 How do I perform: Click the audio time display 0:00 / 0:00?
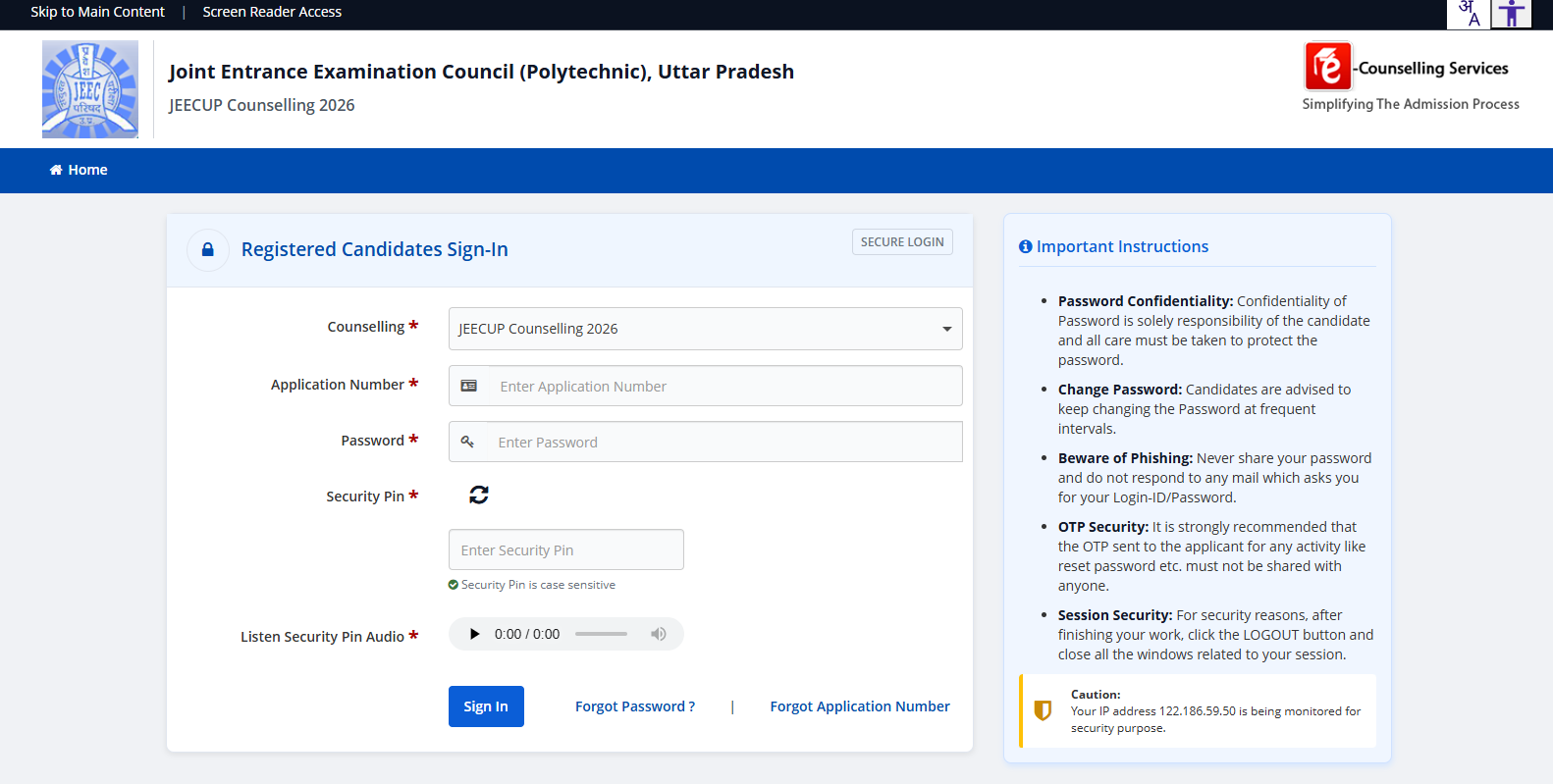click(x=527, y=634)
